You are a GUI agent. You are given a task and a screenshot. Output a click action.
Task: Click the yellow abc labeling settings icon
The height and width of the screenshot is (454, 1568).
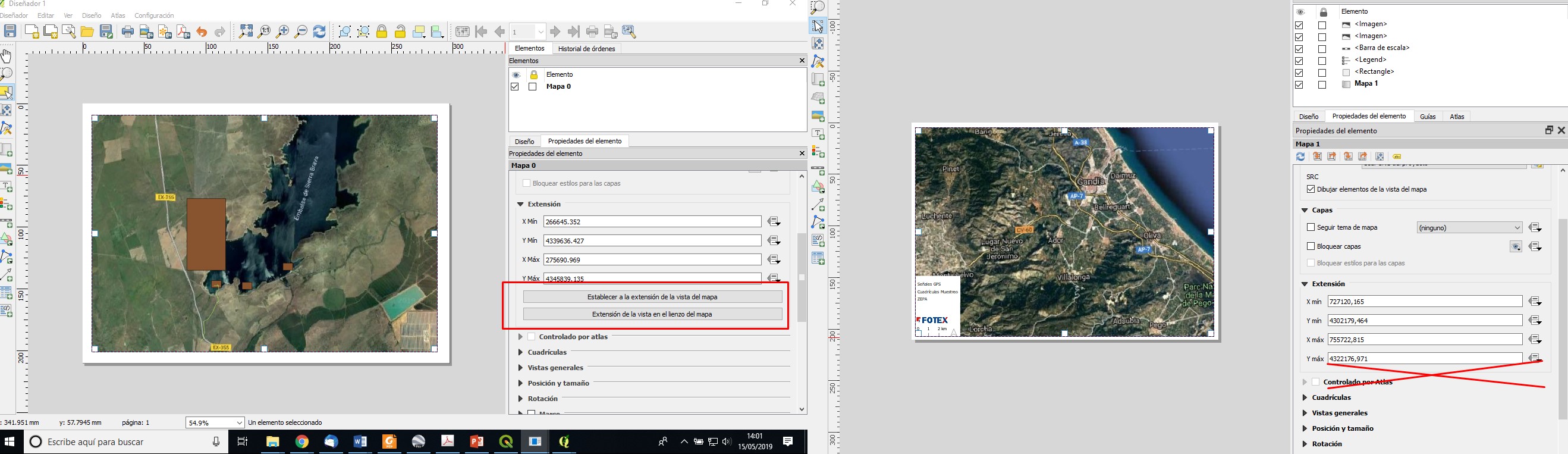(1397, 156)
